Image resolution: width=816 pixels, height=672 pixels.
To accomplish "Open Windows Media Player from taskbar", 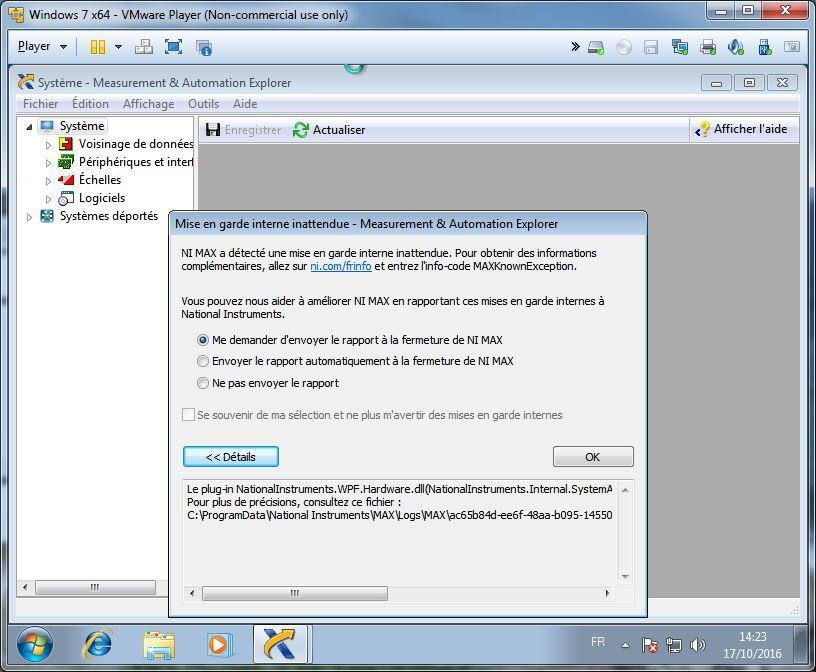I will tap(219, 645).
